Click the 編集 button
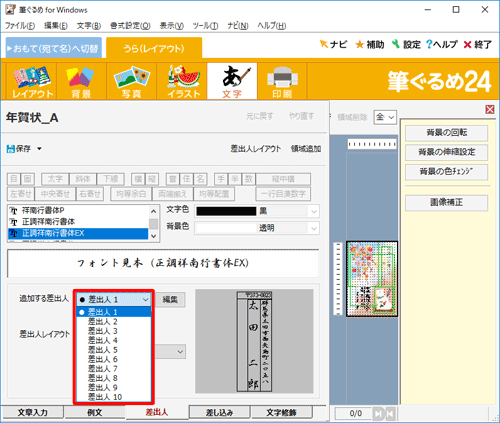Screen dimensions: 500x423 point(170,299)
